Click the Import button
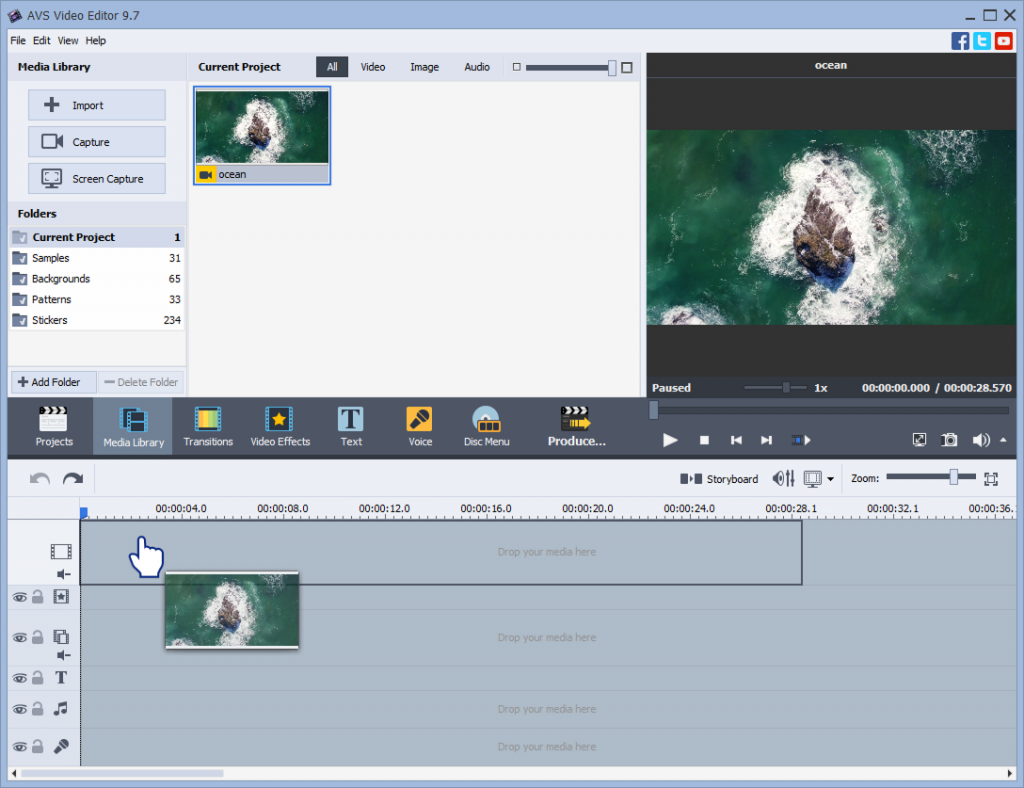This screenshot has width=1024, height=788. (x=97, y=105)
